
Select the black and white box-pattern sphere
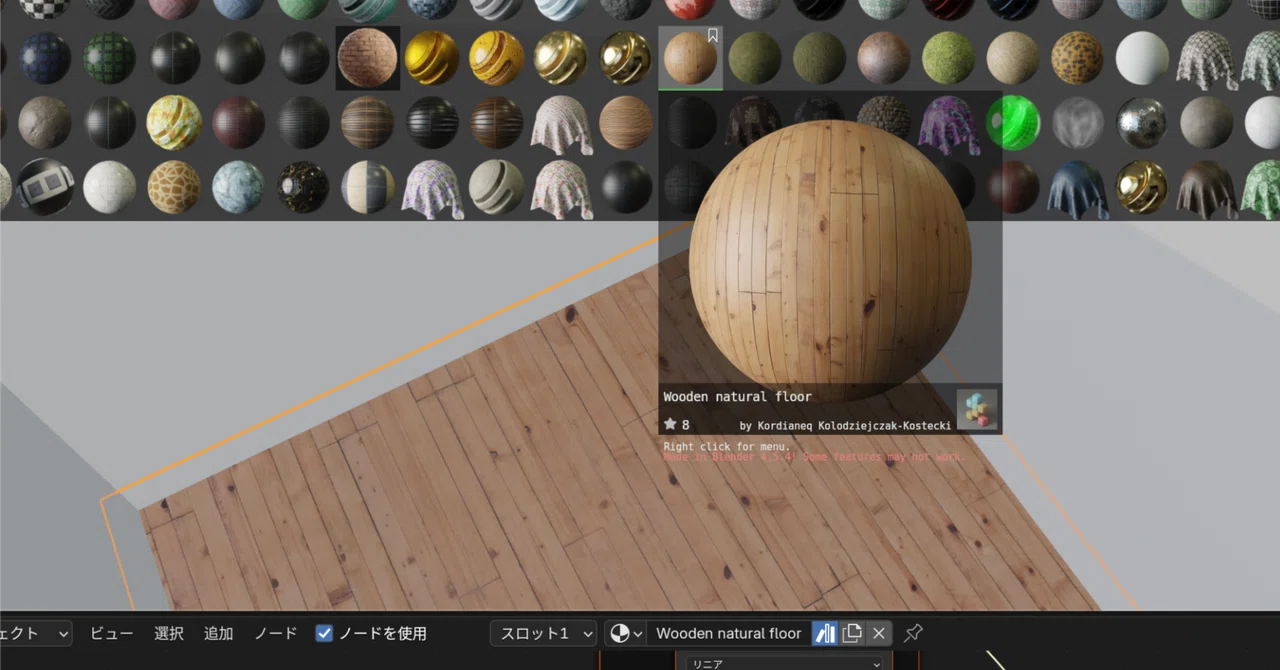(44, 187)
